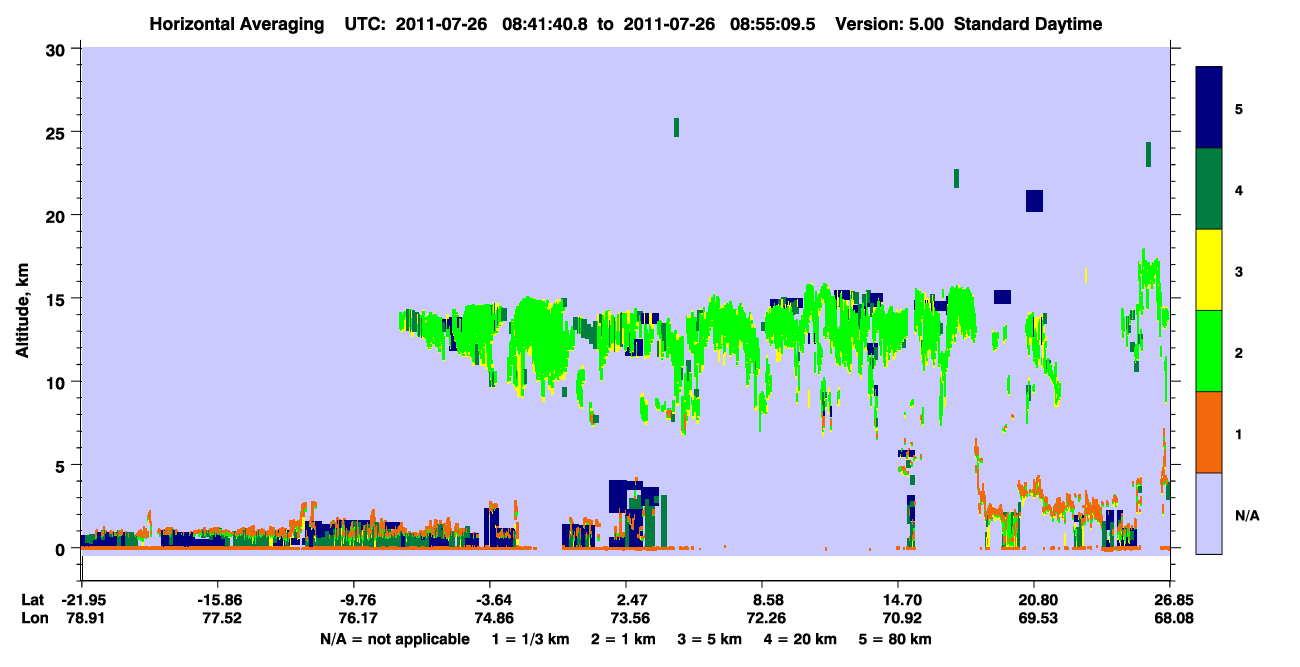The width and height of the screenshot is (1300, 667).
Task: Click the yellow colorbar segment labeled 3
Action: (x=1209, y=270)
